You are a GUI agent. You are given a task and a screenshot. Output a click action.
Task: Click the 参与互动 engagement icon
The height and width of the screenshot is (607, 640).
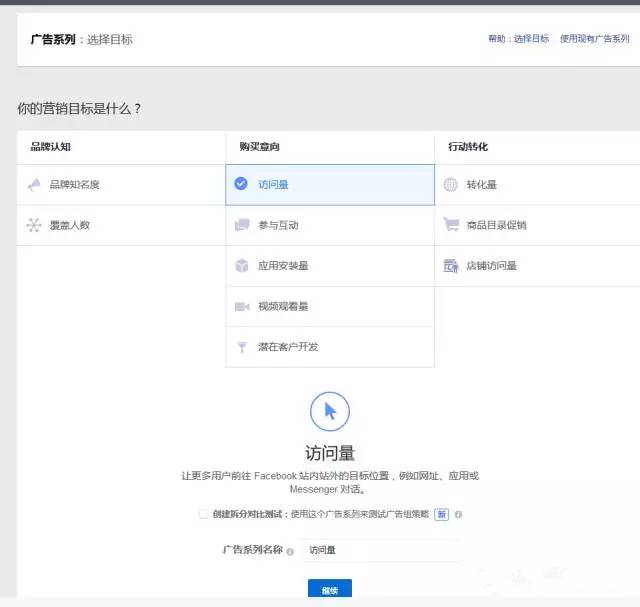(x=242, y=225)
